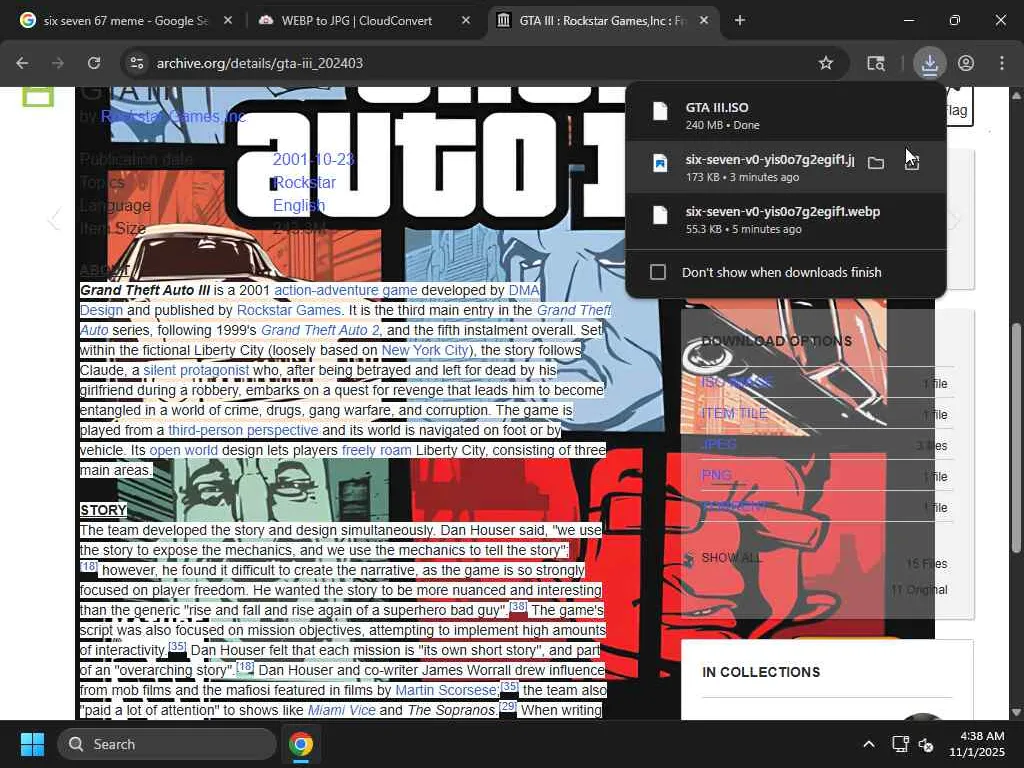Show hidden system tray icons
Screen dimensions: 1024x768
869,744
